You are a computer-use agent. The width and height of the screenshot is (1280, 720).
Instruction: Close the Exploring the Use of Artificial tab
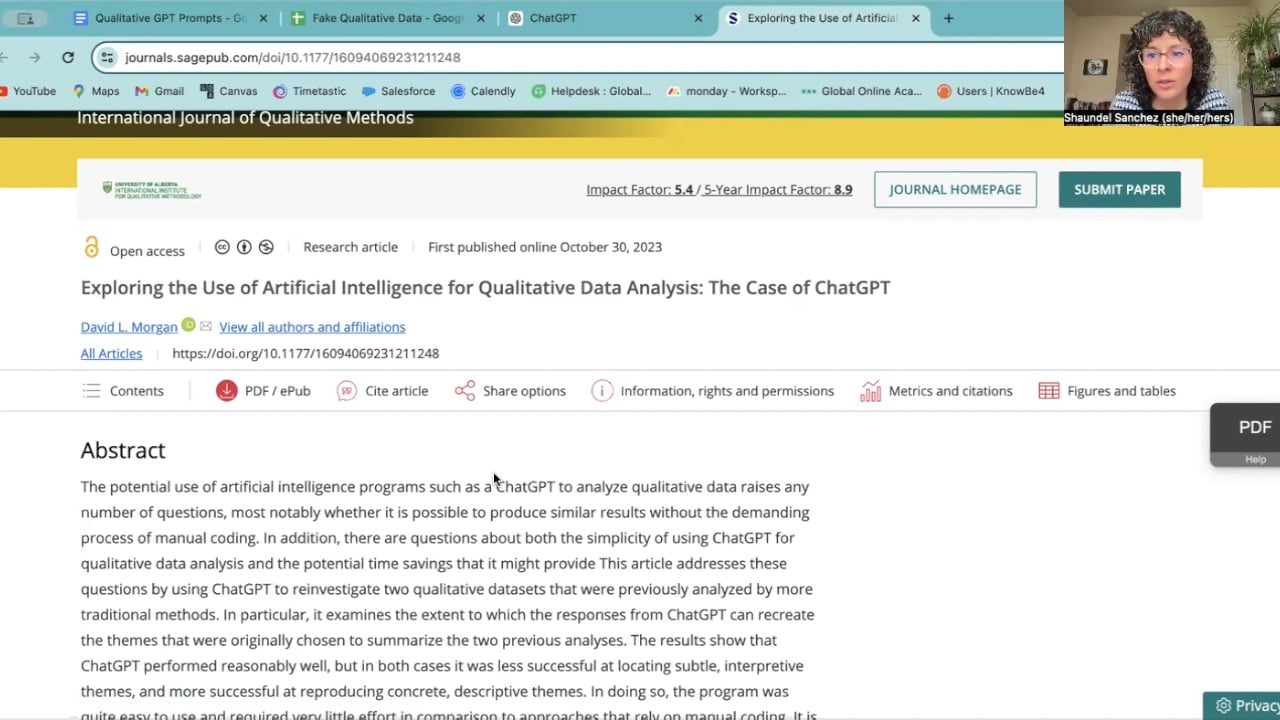pyautogui.click(x=915, y=18)
